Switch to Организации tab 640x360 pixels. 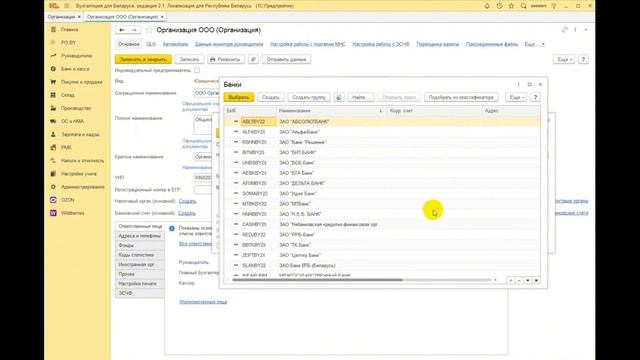click(61, 17)
